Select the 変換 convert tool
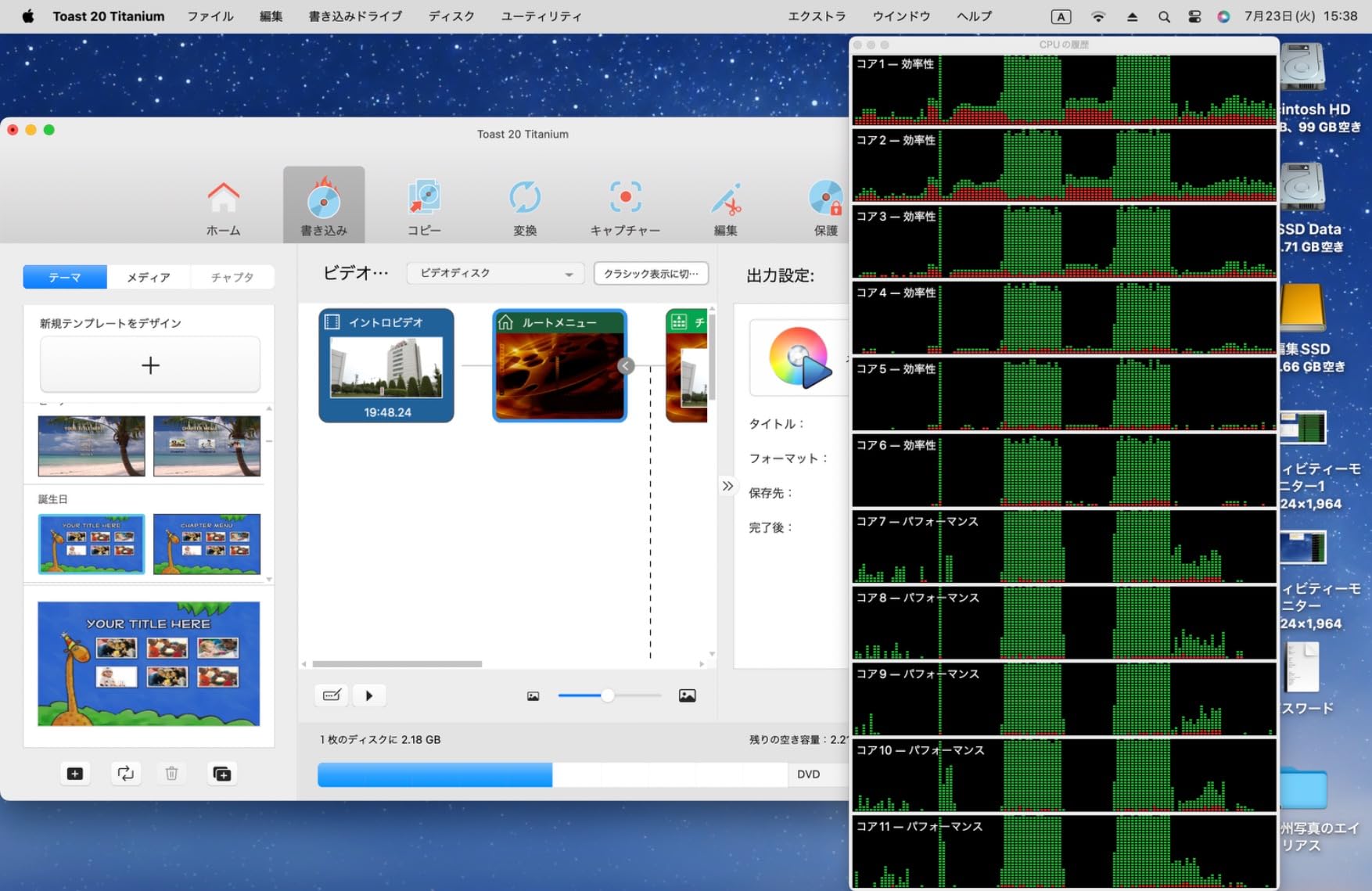Image resolution: width=1372 pixels, height=891 pixels. pos(524,203)
